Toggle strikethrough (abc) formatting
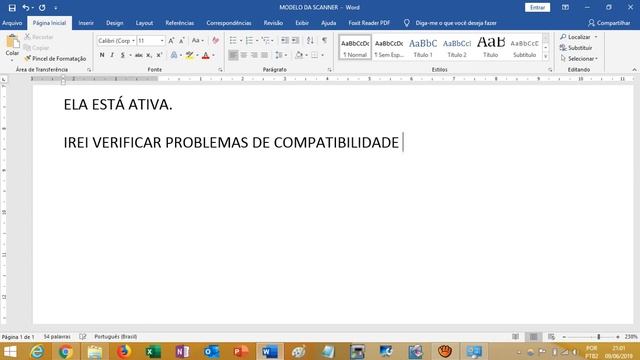Image resolution: width=640 pixels, height=360 pixels. pyautogui.click(x=139, y=55)
